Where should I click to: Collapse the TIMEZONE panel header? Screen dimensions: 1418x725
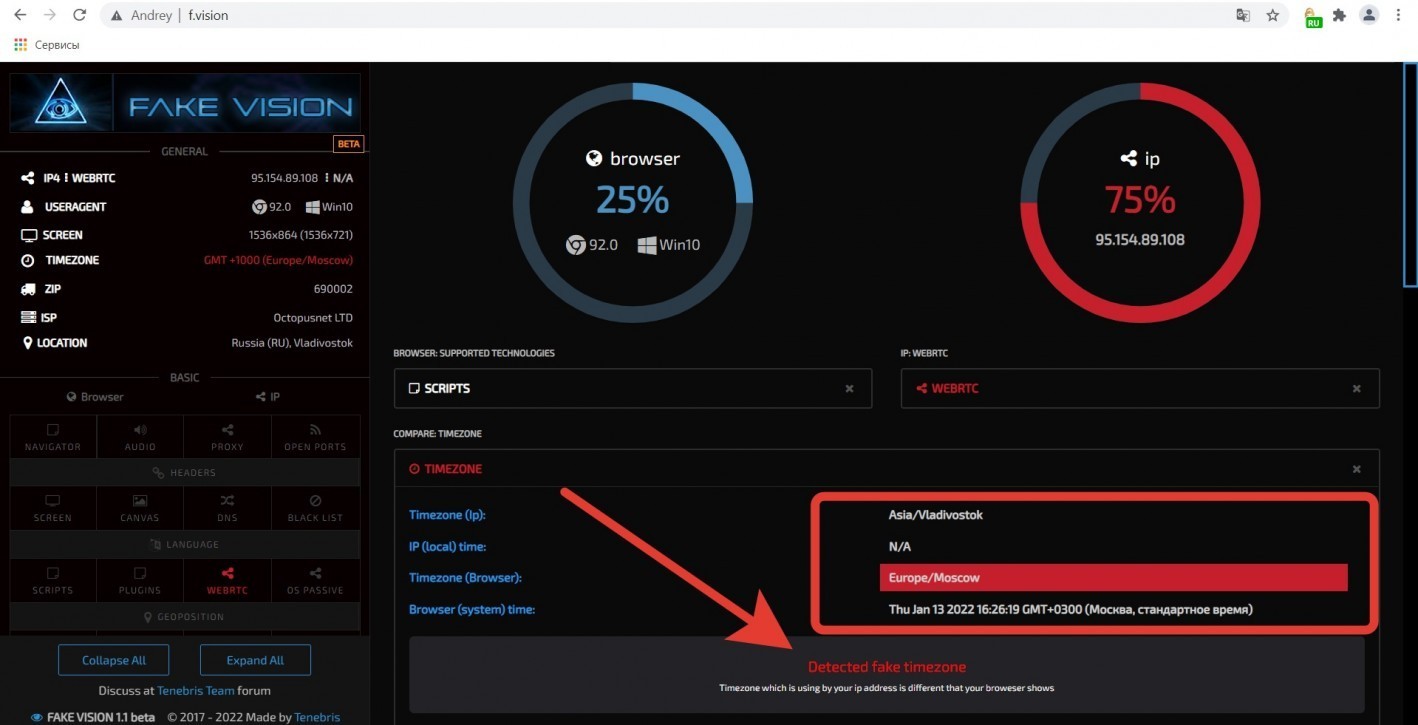(887, 468)
